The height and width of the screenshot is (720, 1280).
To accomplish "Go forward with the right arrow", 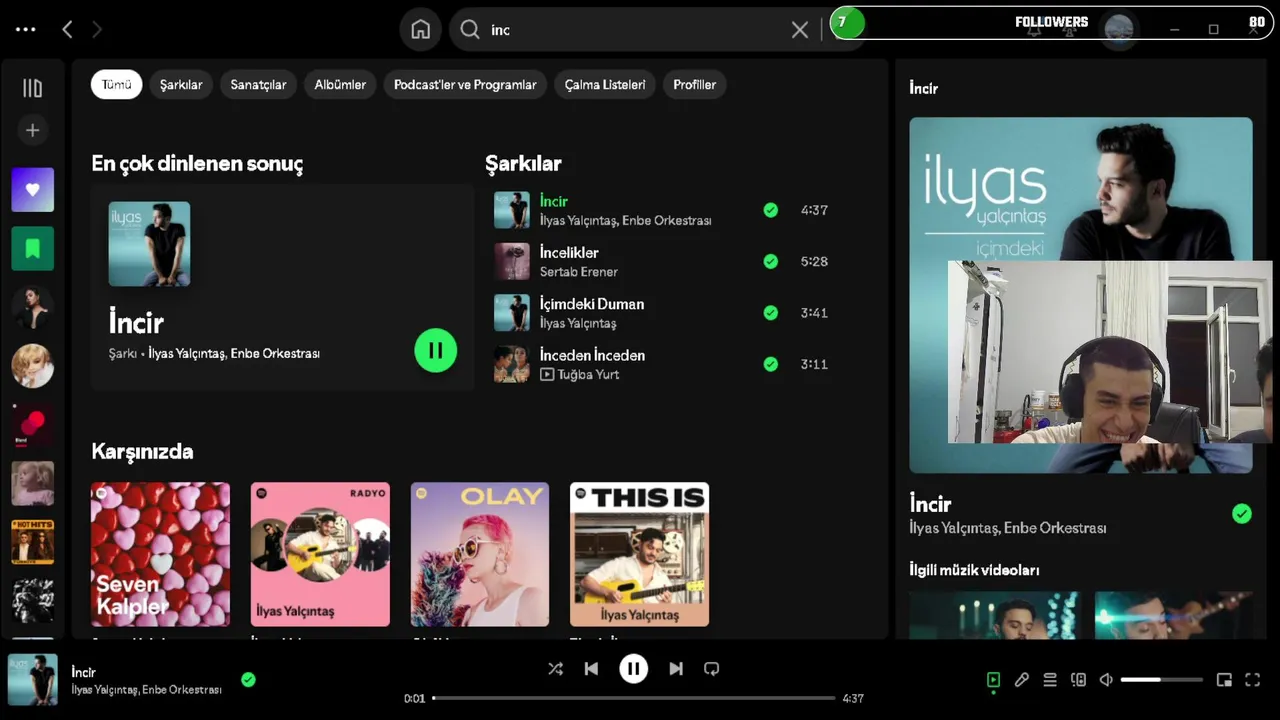I will click(x=97, y=30).
